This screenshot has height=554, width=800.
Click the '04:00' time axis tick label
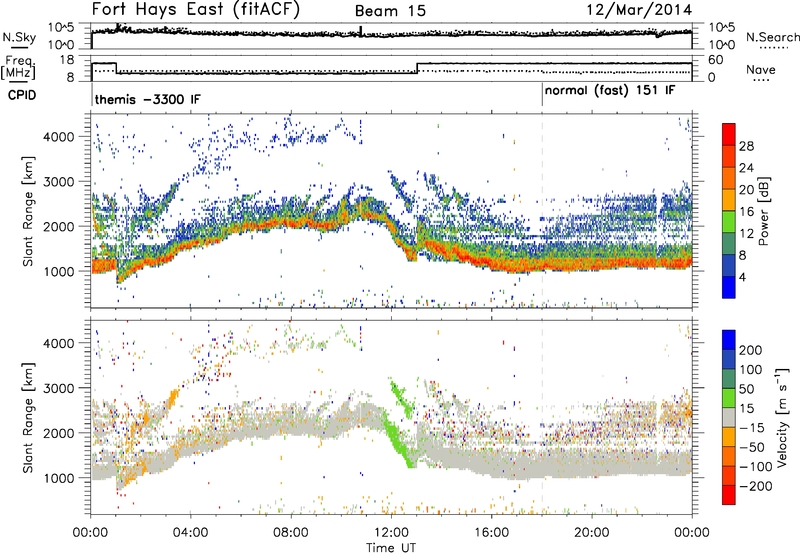point(191,533)
